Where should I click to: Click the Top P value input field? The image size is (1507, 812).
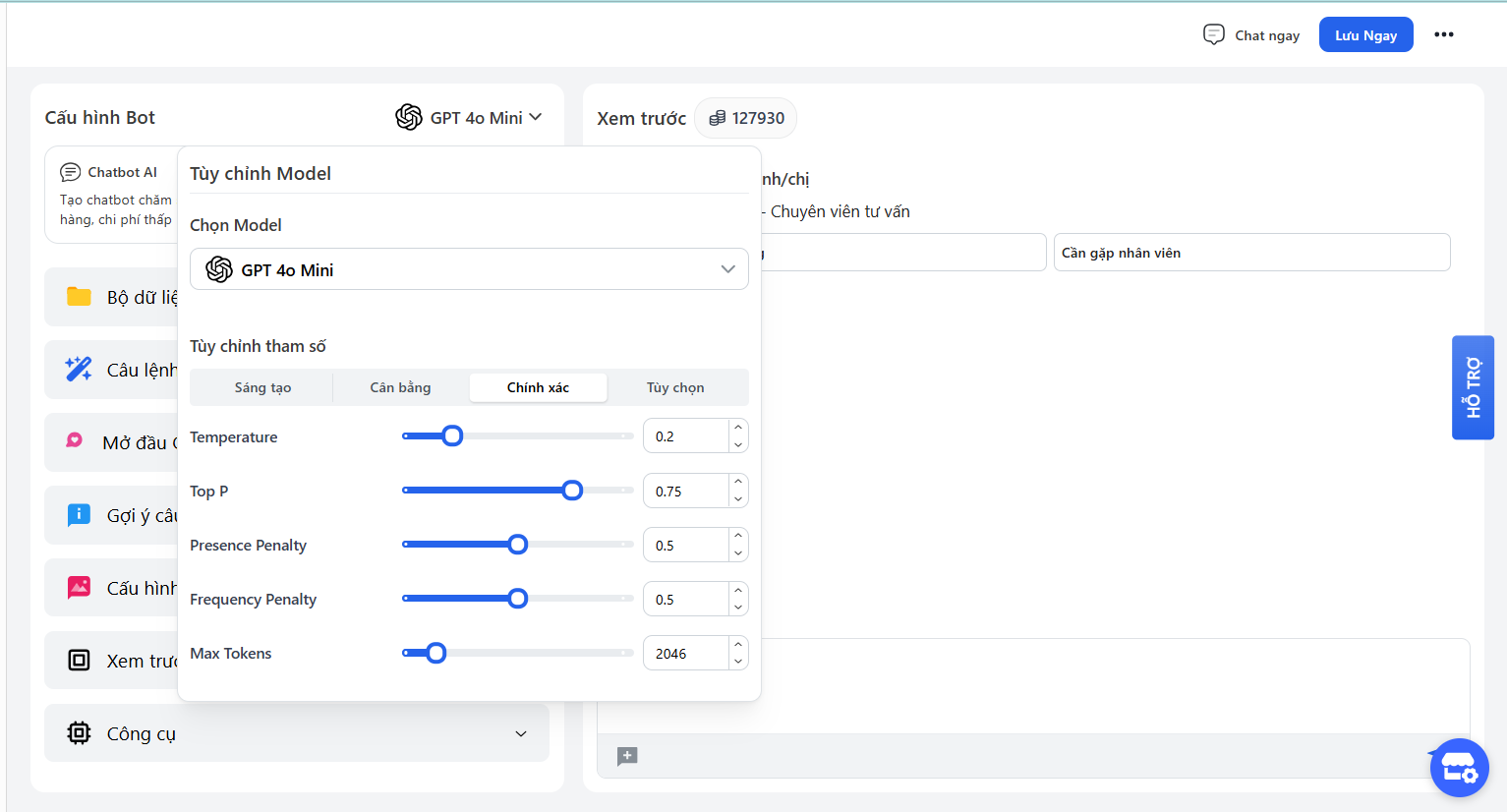pyautogui.click(x=687, y=492)
